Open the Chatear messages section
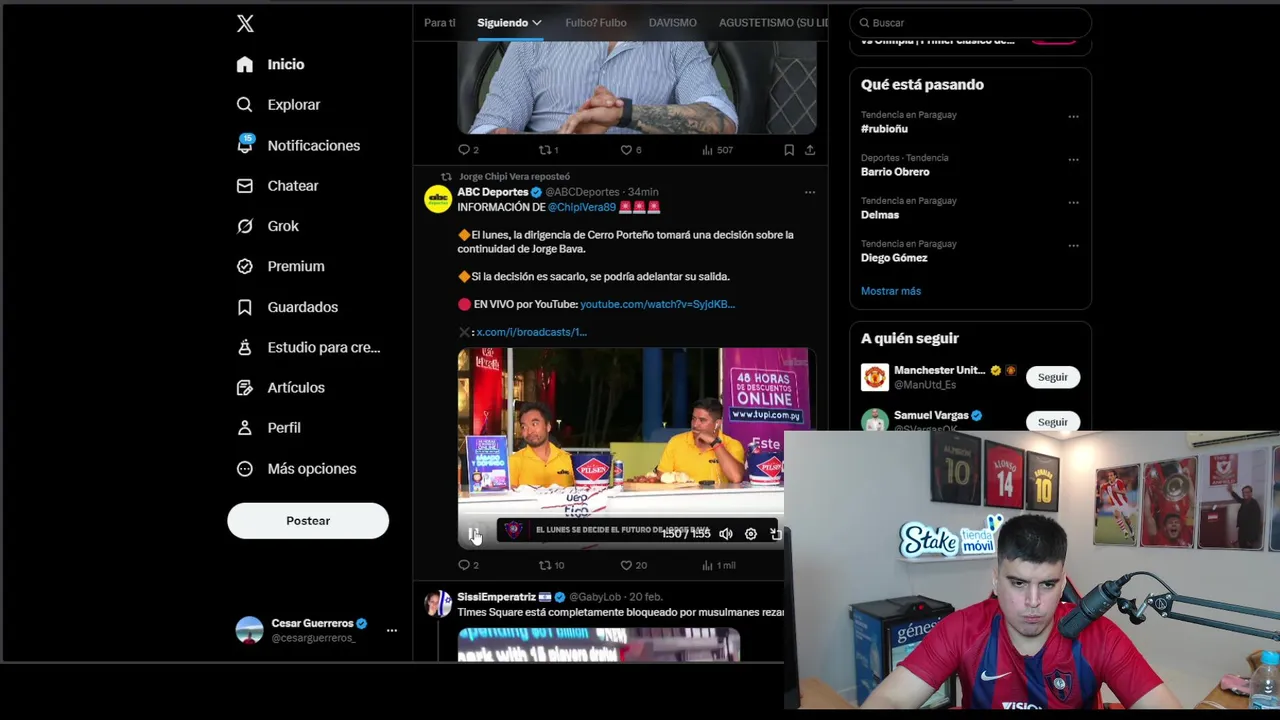Image resolution: width=1280 pixels, height=720 pixels. [x=277, y=186]
